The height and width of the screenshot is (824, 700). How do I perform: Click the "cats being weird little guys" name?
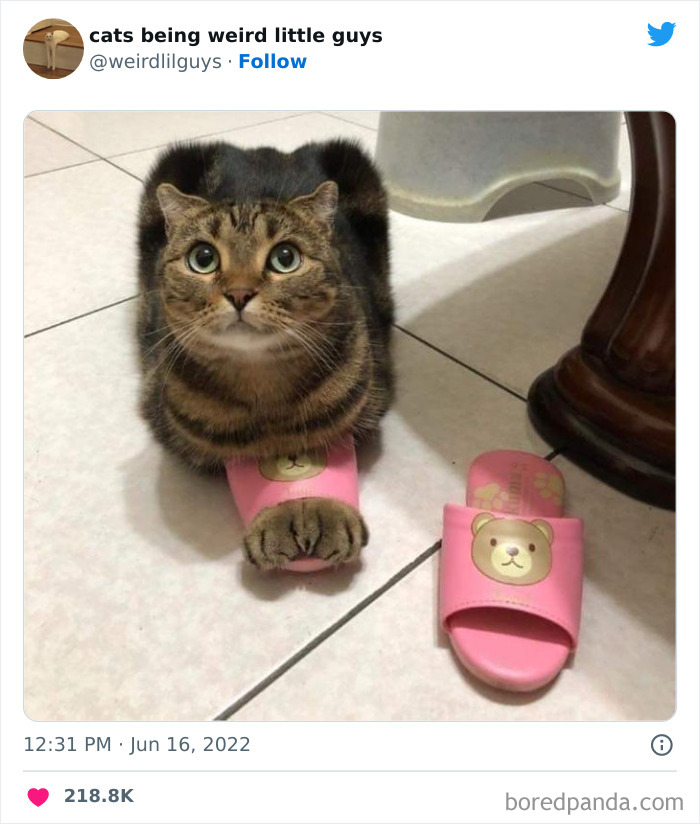(235, 36)
